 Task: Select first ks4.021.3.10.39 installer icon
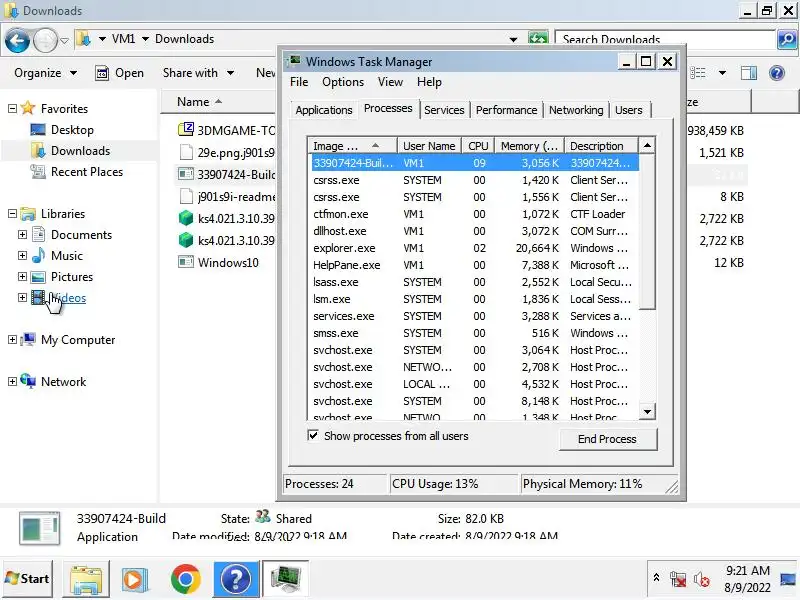(186, 218)
